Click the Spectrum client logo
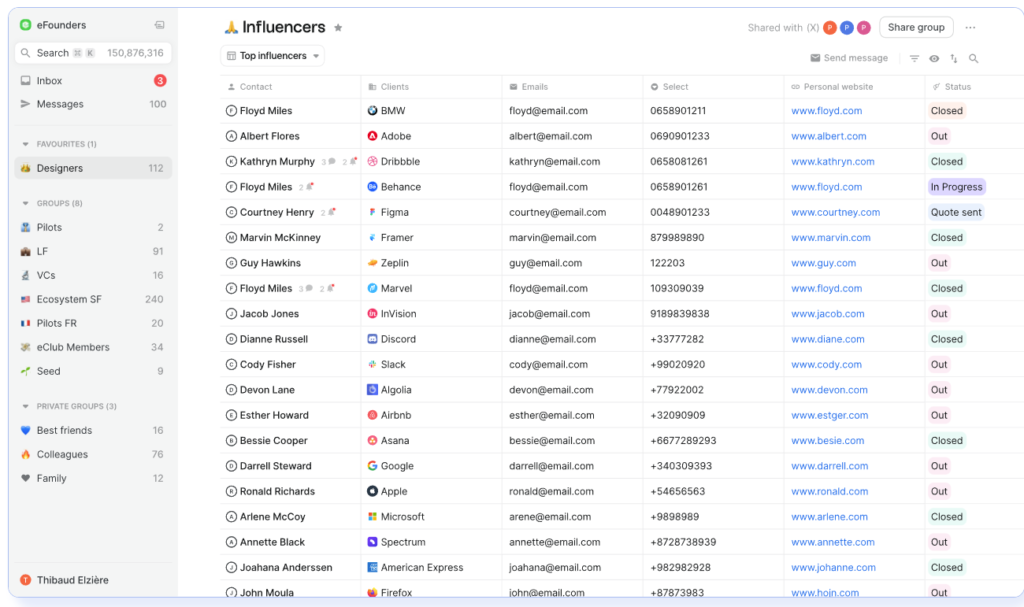Screen dimensions: 1024x607 pos(372,542)
